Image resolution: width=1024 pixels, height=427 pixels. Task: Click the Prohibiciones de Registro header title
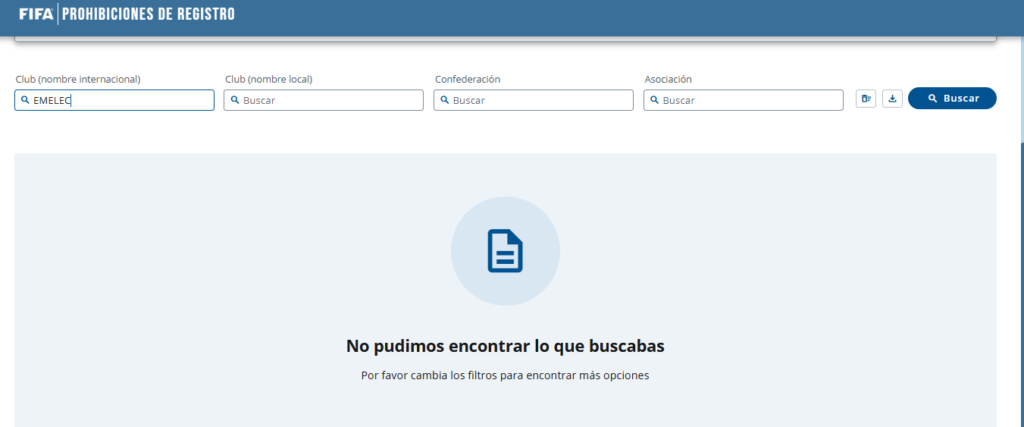pyautogui.click(x=150, y=14)
